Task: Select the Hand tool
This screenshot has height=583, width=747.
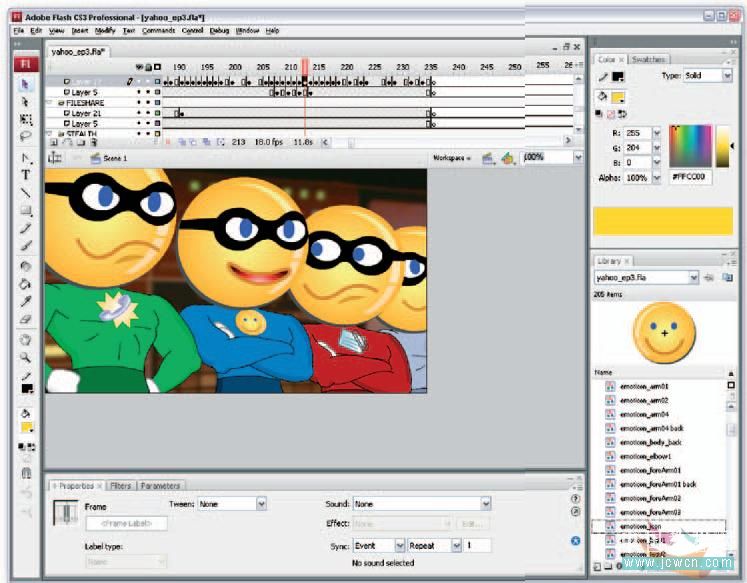Action: point(26,340)
